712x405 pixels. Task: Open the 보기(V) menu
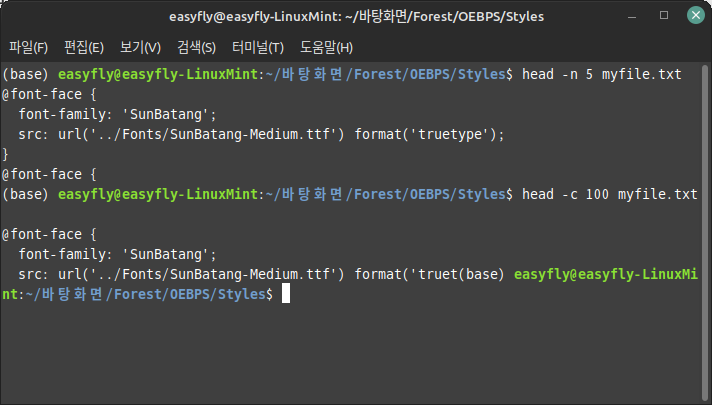pos(140,47)
